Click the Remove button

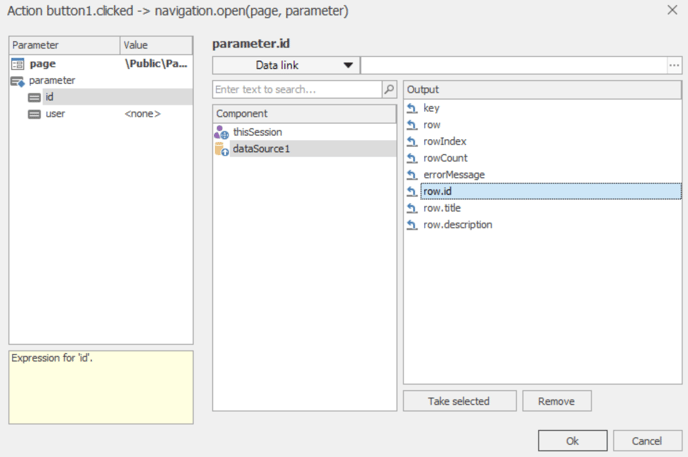[557, 401]
